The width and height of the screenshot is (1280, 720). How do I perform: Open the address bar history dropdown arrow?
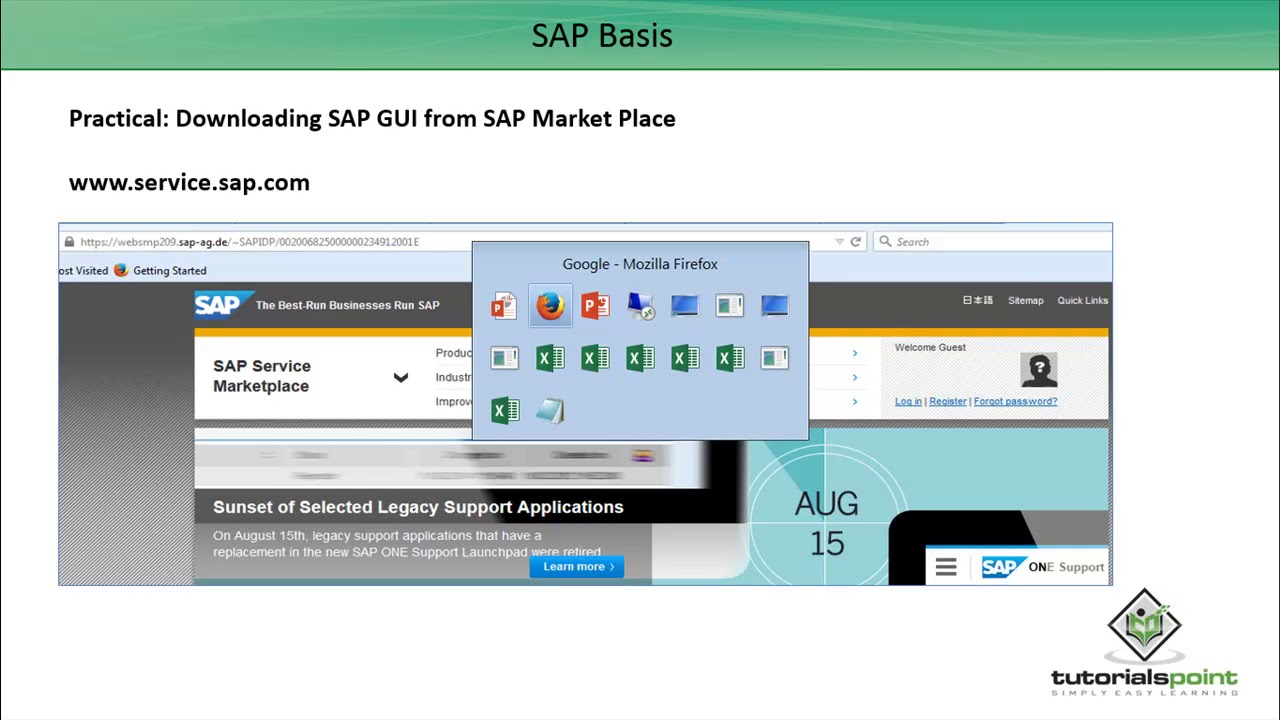pos(839,242)
